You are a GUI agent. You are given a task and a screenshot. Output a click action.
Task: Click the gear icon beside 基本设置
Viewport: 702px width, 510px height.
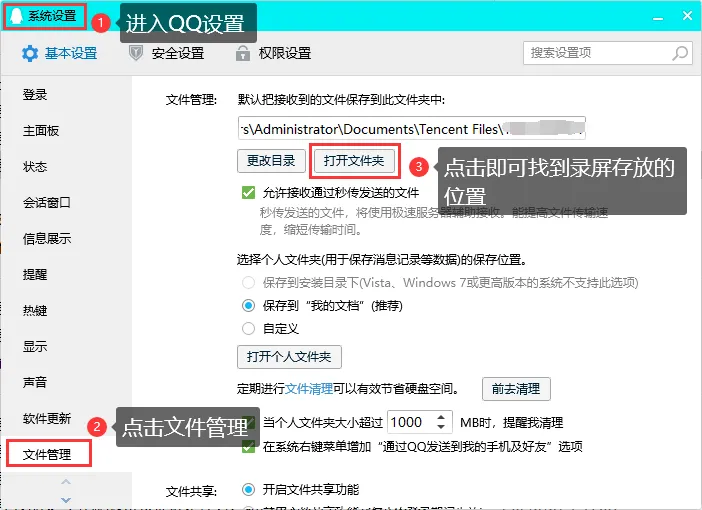pyautogui.click(x=30, y=53)
